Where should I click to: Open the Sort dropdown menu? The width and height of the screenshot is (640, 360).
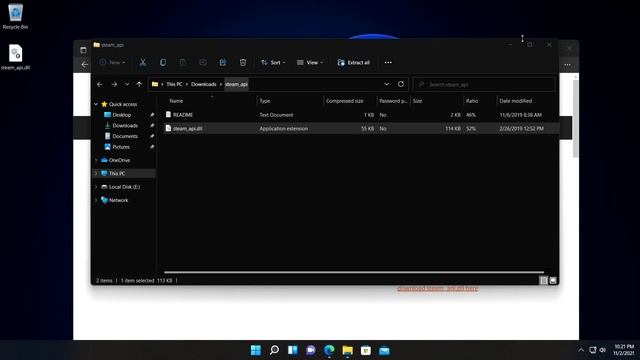(273, 62)
